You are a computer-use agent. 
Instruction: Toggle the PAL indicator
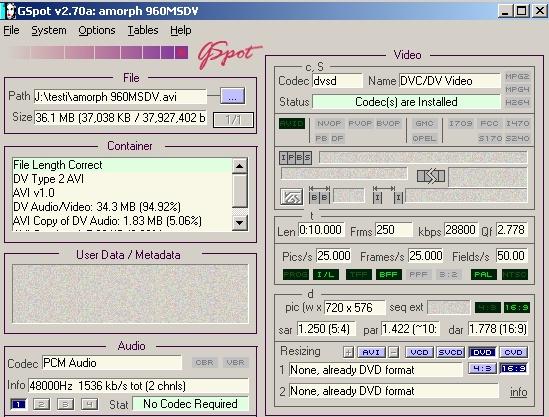(484, 274)
